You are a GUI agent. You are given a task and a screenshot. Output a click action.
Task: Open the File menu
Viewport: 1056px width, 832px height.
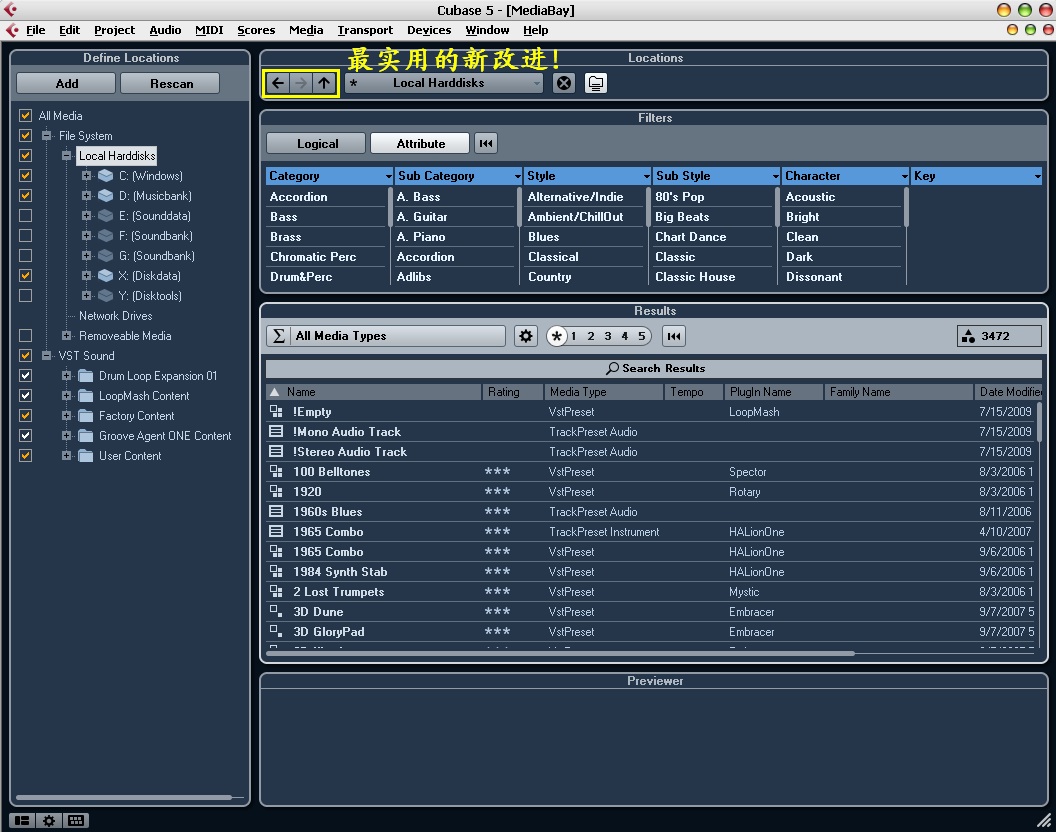click(35, 30)
